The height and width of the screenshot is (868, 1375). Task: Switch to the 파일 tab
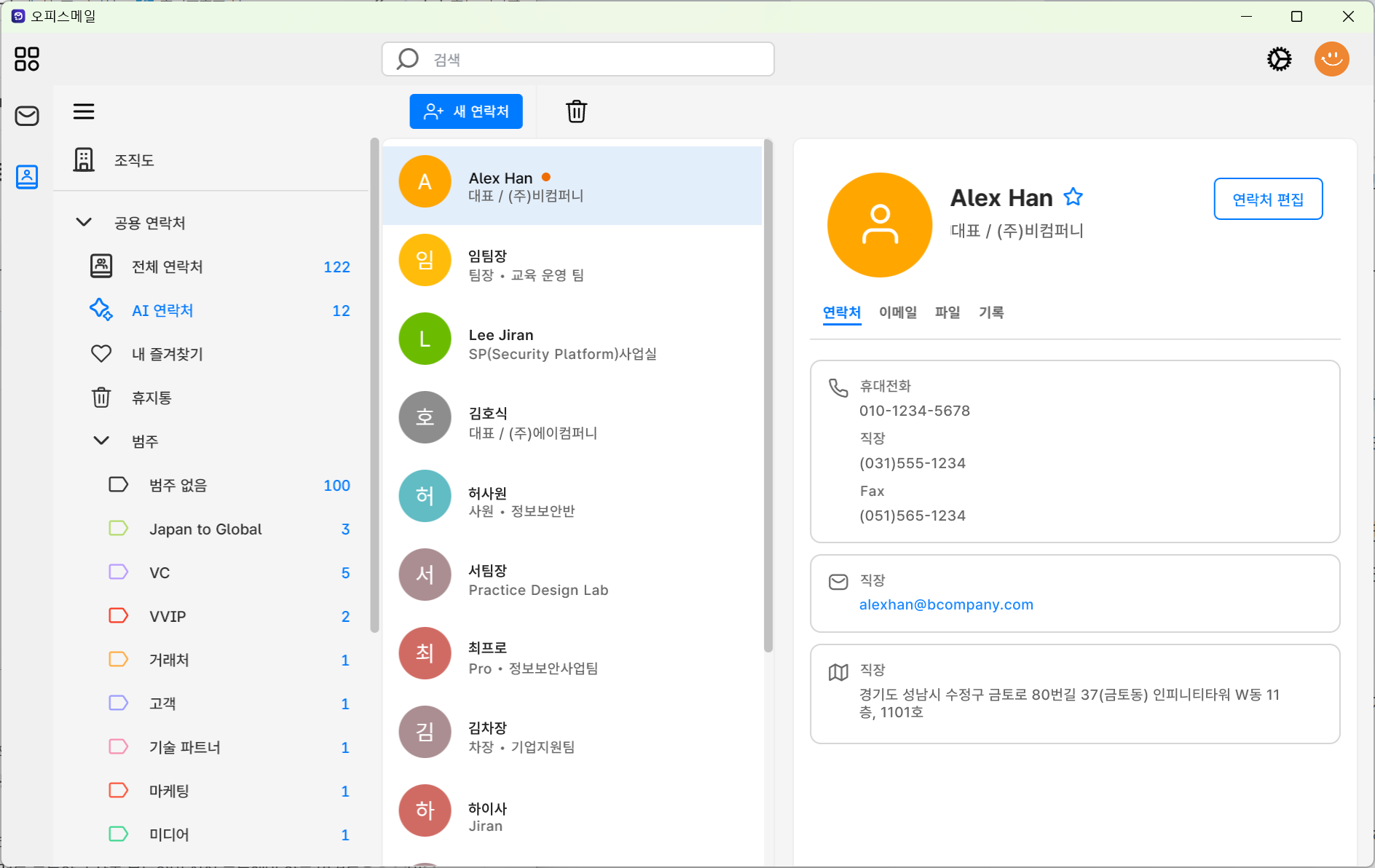tap(947, 312)
